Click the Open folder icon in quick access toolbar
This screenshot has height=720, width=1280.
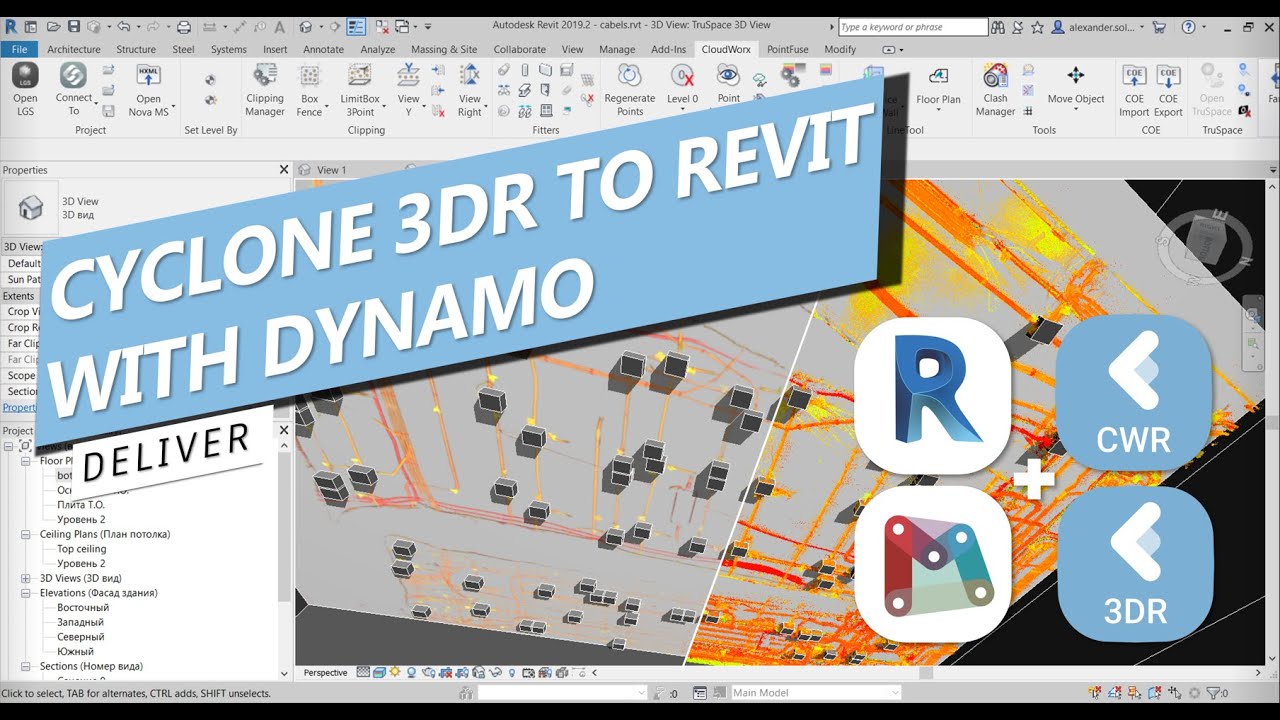(52, 26)
